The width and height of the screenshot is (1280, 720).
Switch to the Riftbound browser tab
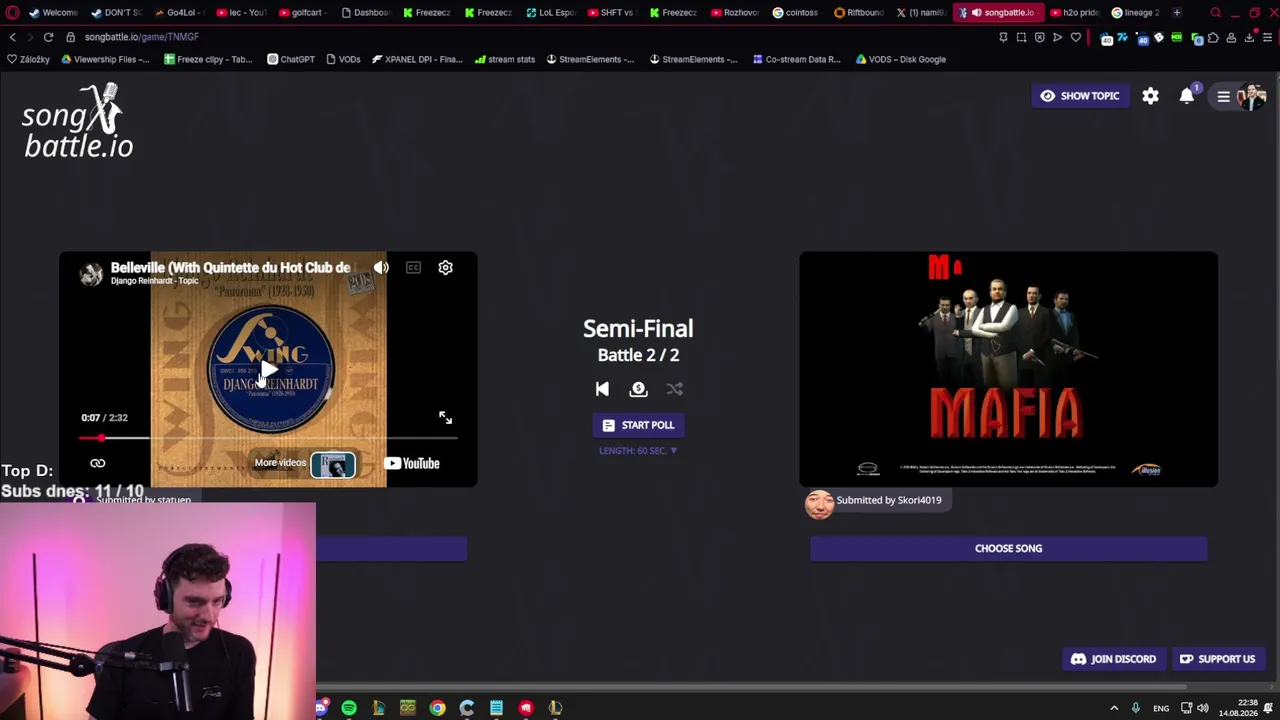[x=858, y=13]
